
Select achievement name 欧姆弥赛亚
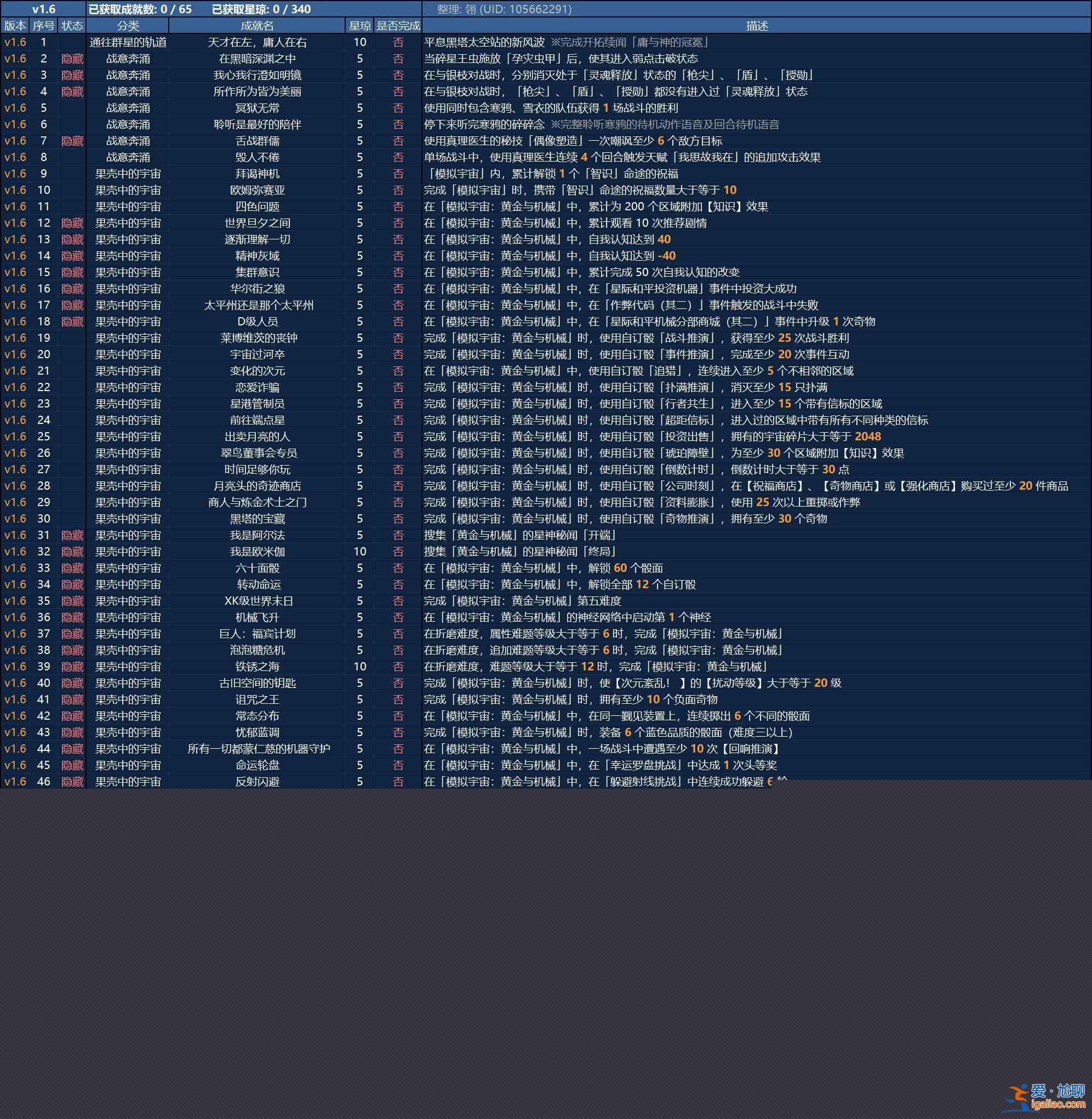pos(257,190)
